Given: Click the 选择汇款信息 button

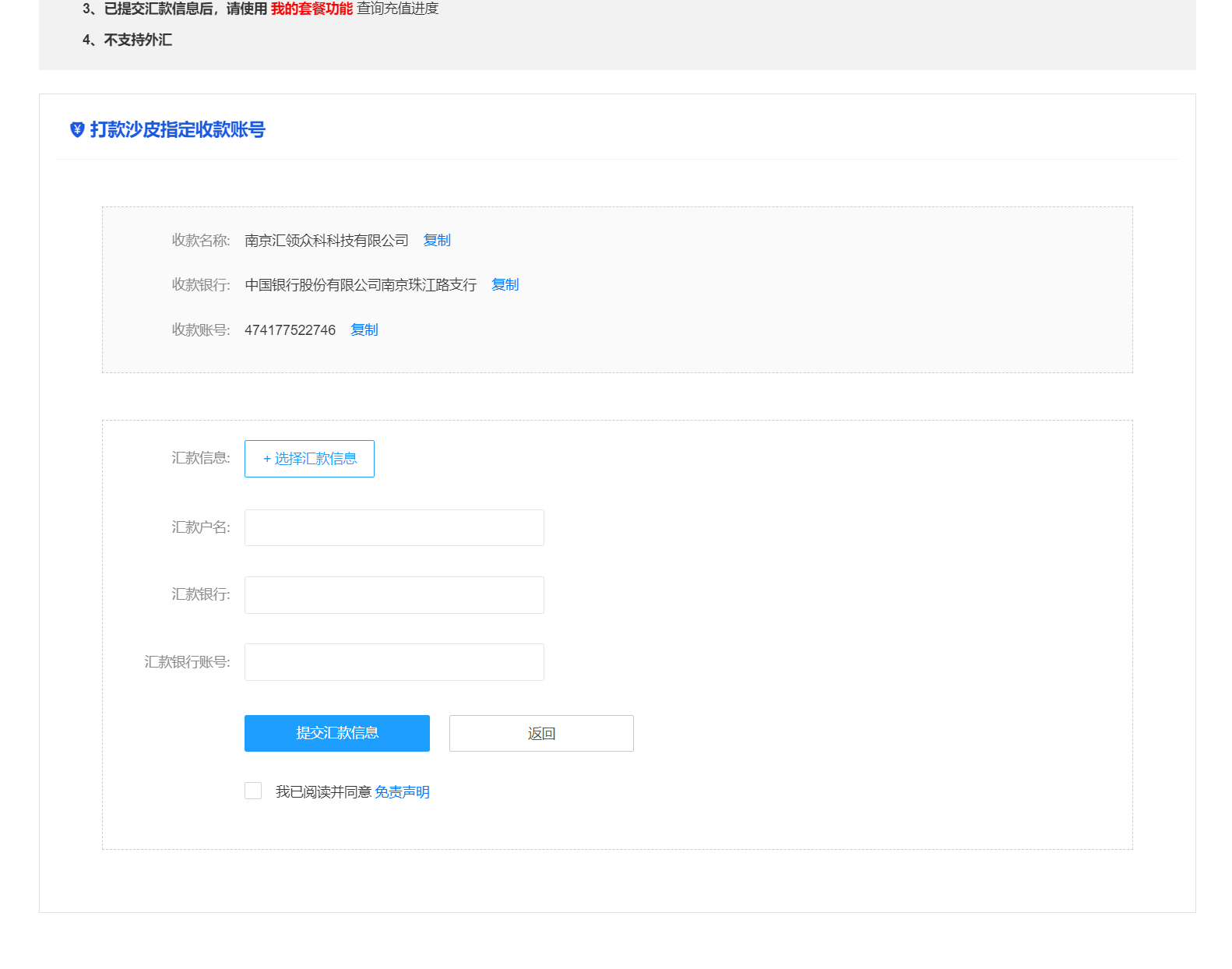Looking at the screenshot, I should click(309, 459).
